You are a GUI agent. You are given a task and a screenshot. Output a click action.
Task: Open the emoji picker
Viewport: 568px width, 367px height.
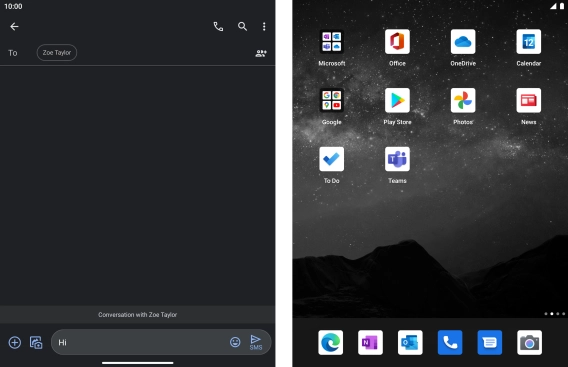[x=235, y=342]
